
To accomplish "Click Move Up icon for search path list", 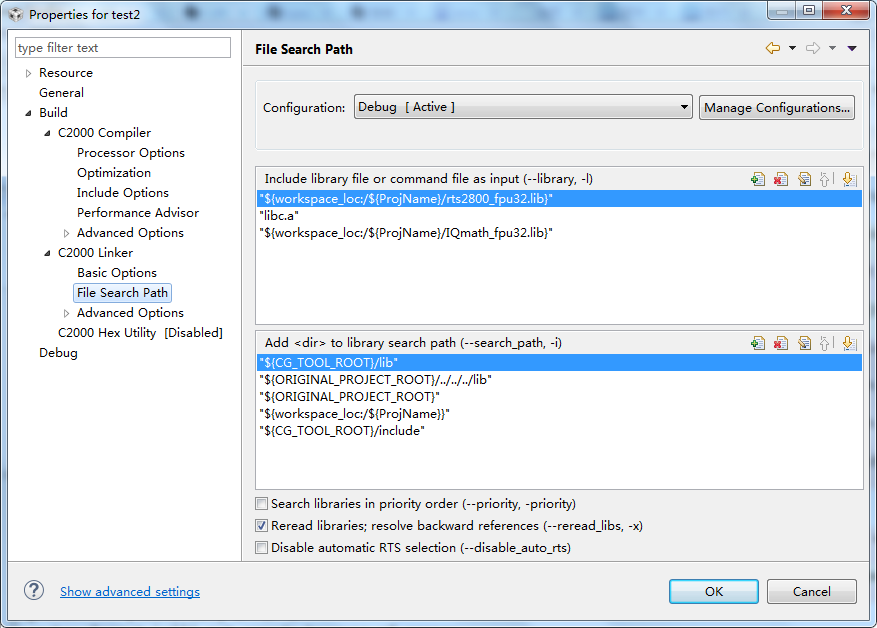I will (x=827, y=343).
